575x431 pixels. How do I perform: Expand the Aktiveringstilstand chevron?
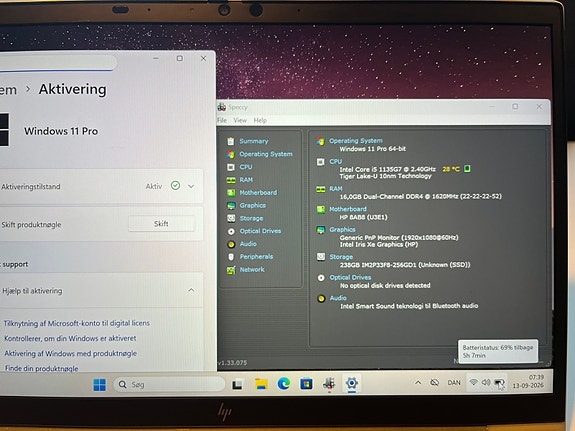tap(191, 186)
